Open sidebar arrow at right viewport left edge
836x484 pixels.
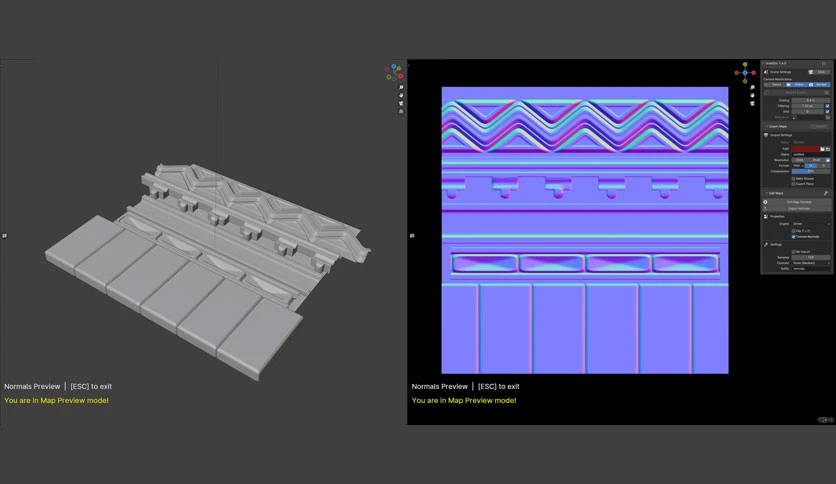412,236
